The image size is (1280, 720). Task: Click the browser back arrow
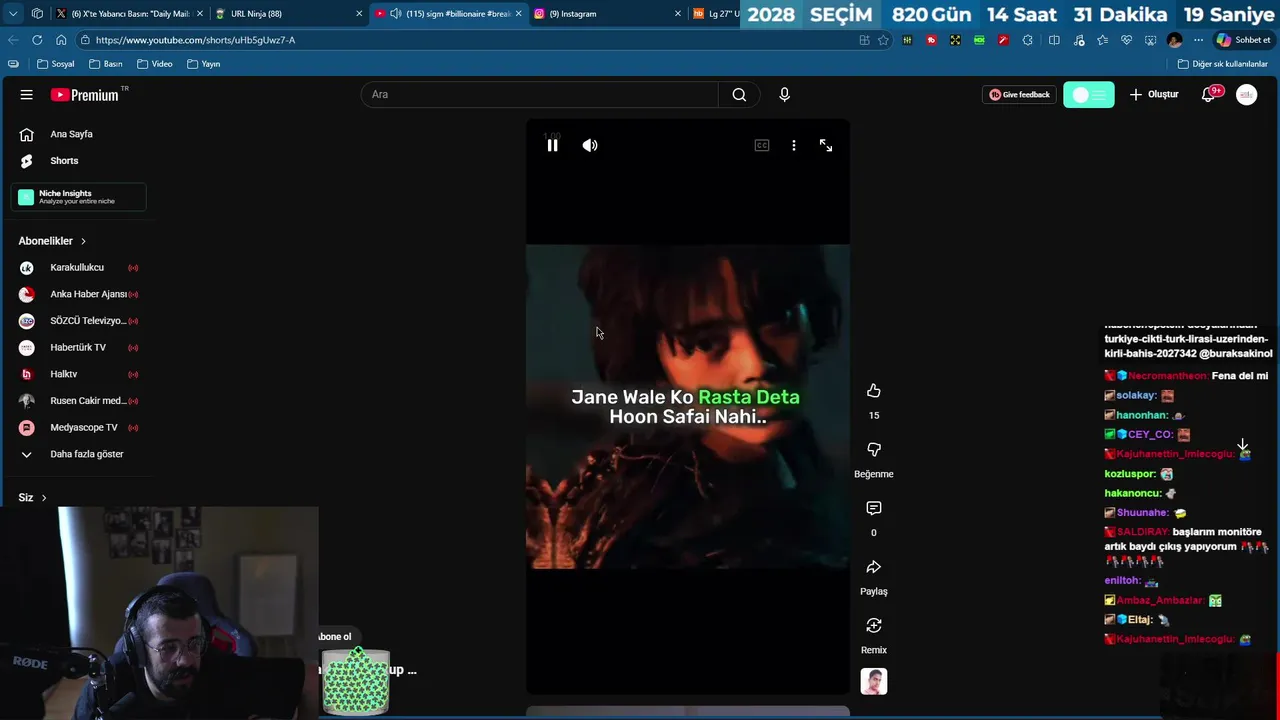point(13,40)
